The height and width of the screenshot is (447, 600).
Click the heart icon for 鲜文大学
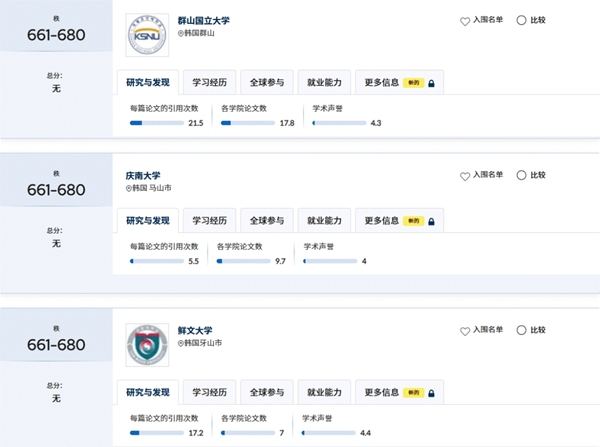click(465, 331)
